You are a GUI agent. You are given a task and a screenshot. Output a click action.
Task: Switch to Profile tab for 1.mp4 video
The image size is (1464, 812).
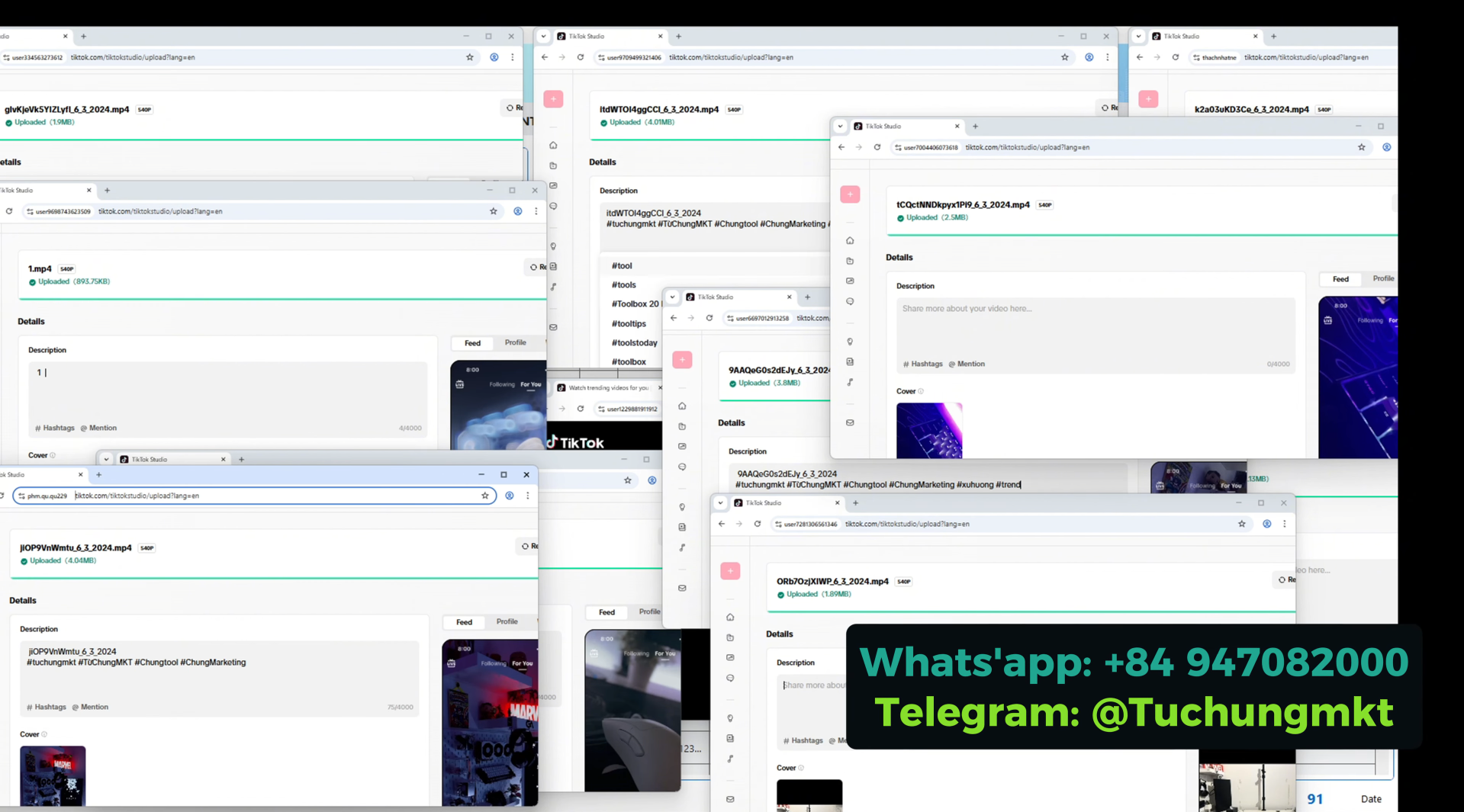(x=515, y=343)
